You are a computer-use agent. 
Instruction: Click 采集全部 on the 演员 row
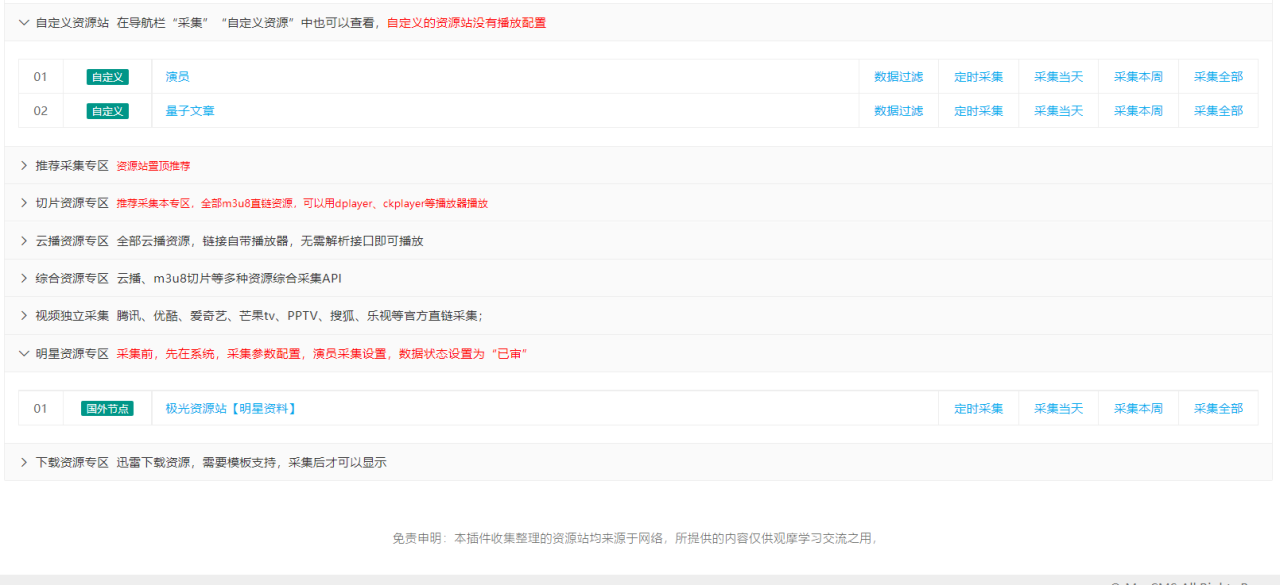coord(1218,76)
